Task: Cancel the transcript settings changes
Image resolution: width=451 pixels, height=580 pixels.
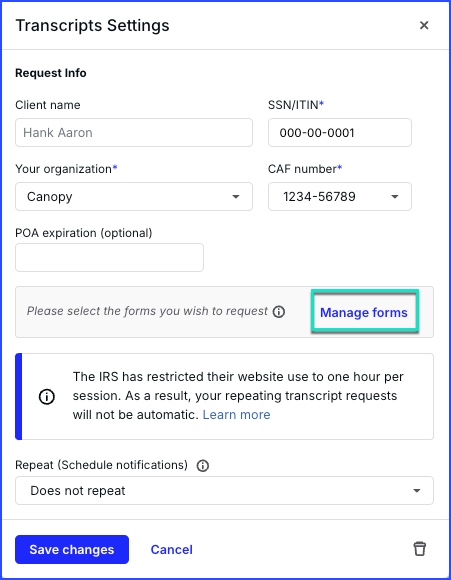Action: click(x=172, y=549)
